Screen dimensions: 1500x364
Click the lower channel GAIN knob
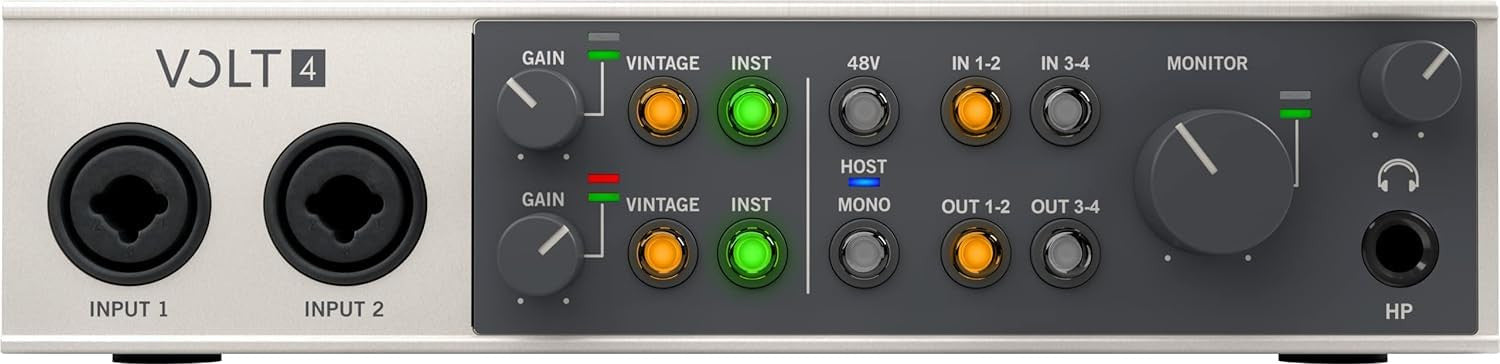[539, 253]
